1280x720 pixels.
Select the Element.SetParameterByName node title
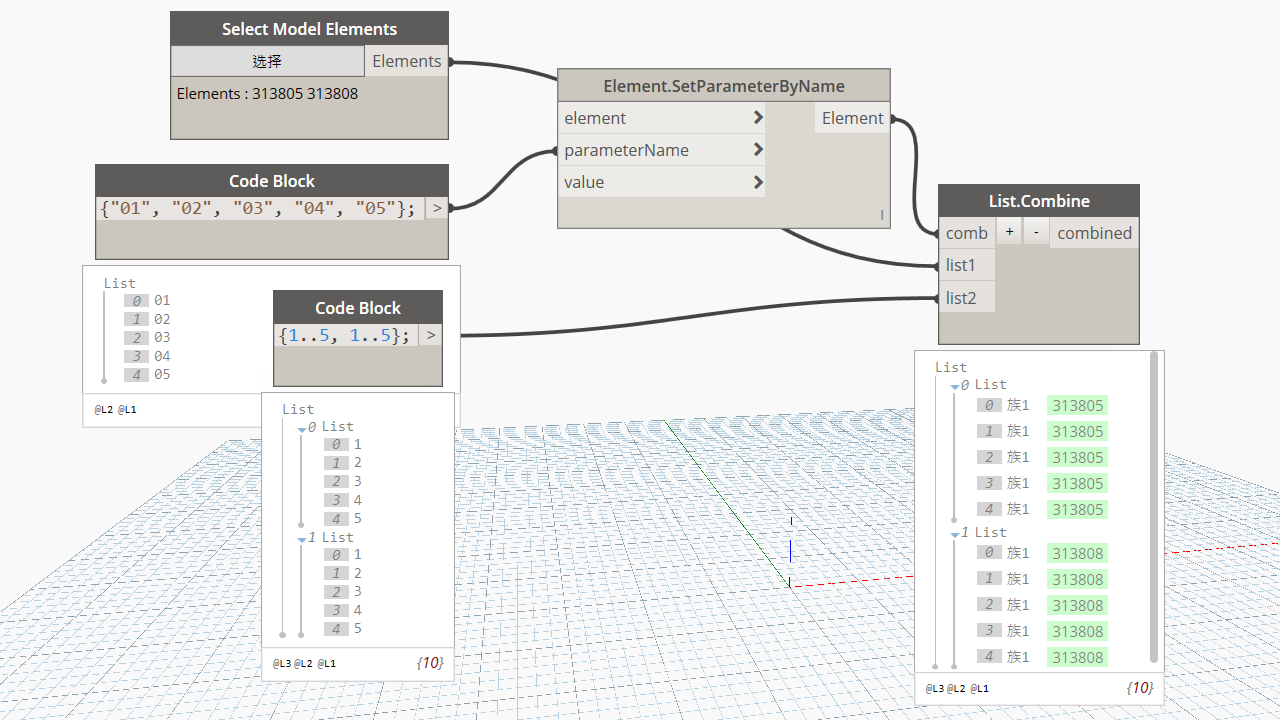point(724,86)
